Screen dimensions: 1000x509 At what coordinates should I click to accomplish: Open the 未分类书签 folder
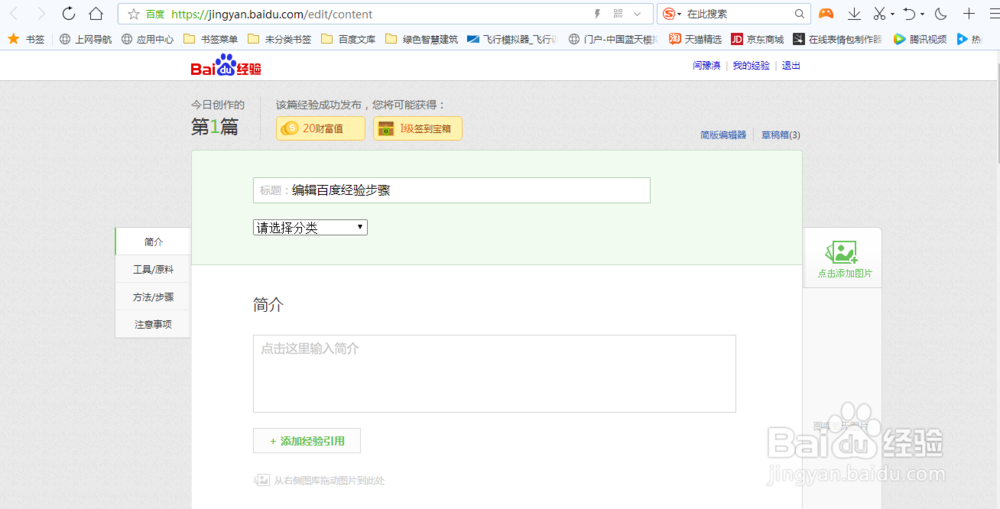[x=279, y=39]
